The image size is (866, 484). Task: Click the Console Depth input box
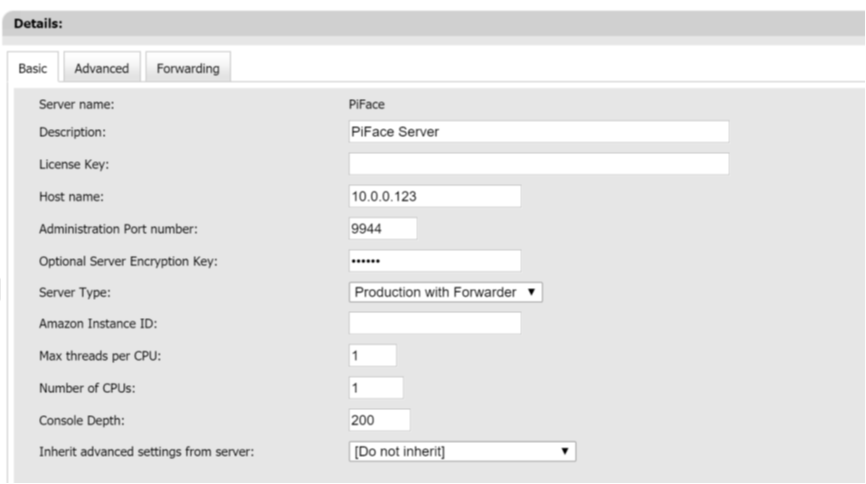click(x=379, y=420)
